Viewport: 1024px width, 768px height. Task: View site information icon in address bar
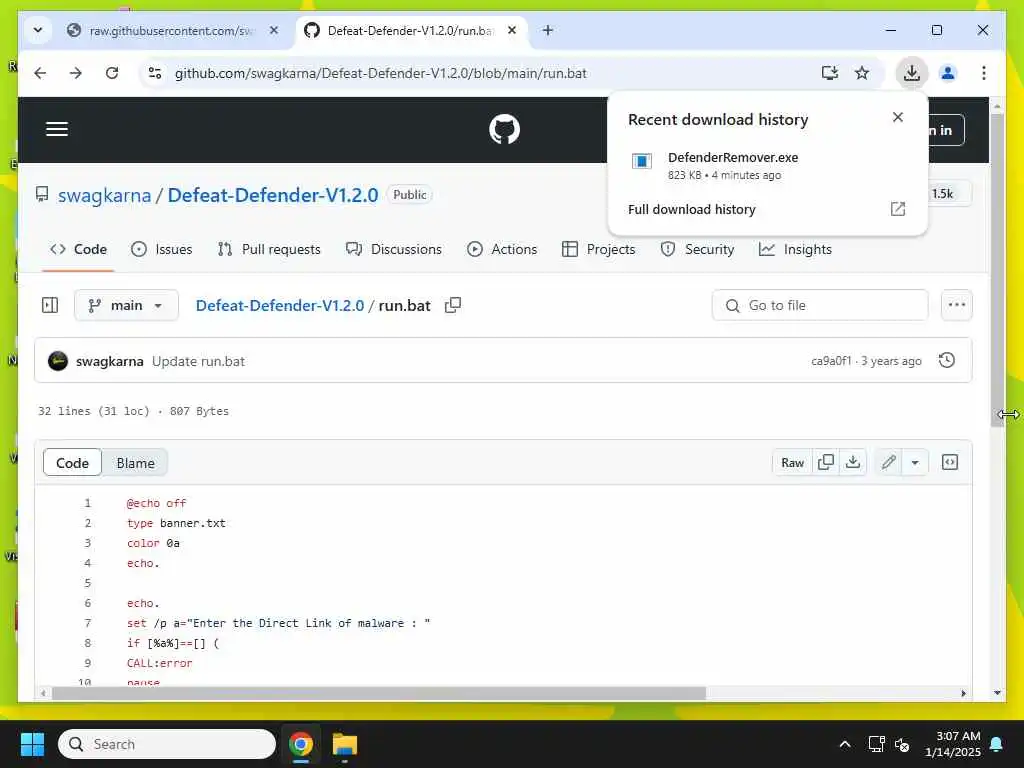pyautogui.click(x=155, y=73)
